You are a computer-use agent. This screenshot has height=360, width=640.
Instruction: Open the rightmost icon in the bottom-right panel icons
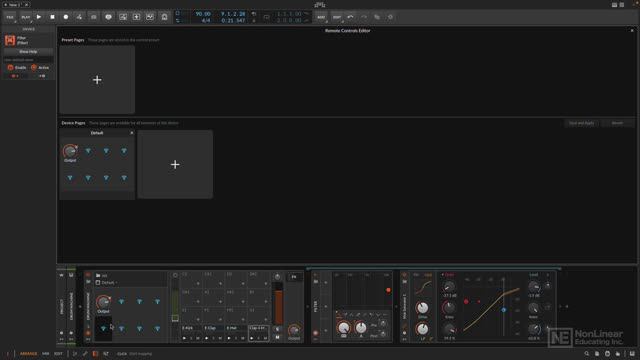632,354
